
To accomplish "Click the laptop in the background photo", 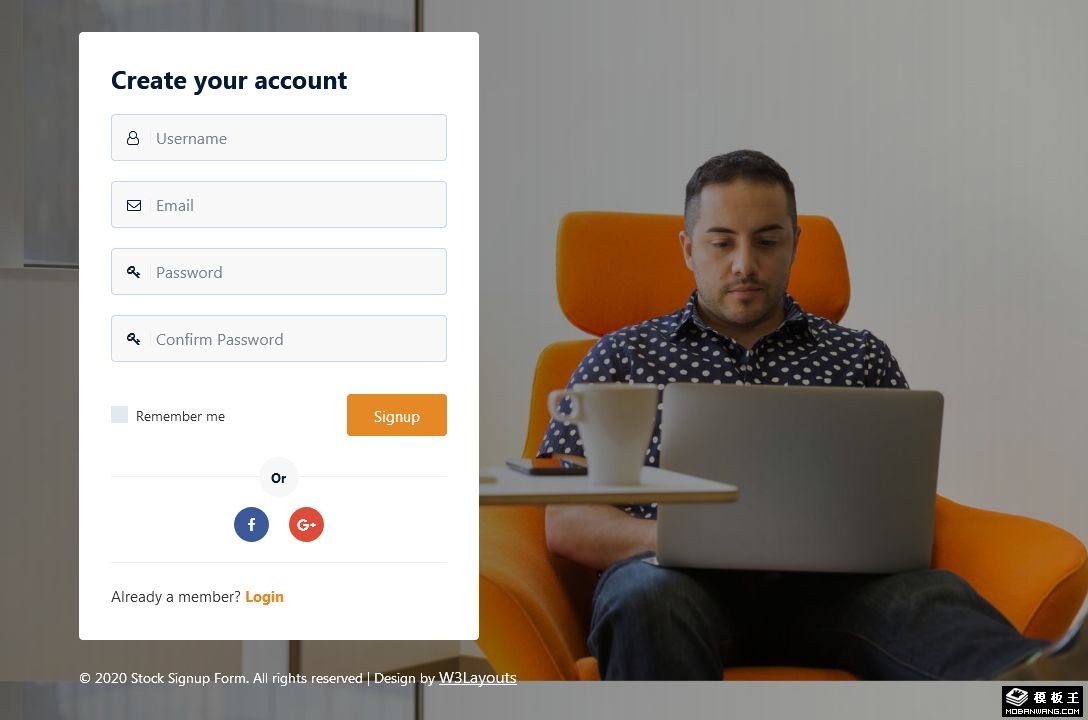I will pyautogui.click(x=799, y=477).
